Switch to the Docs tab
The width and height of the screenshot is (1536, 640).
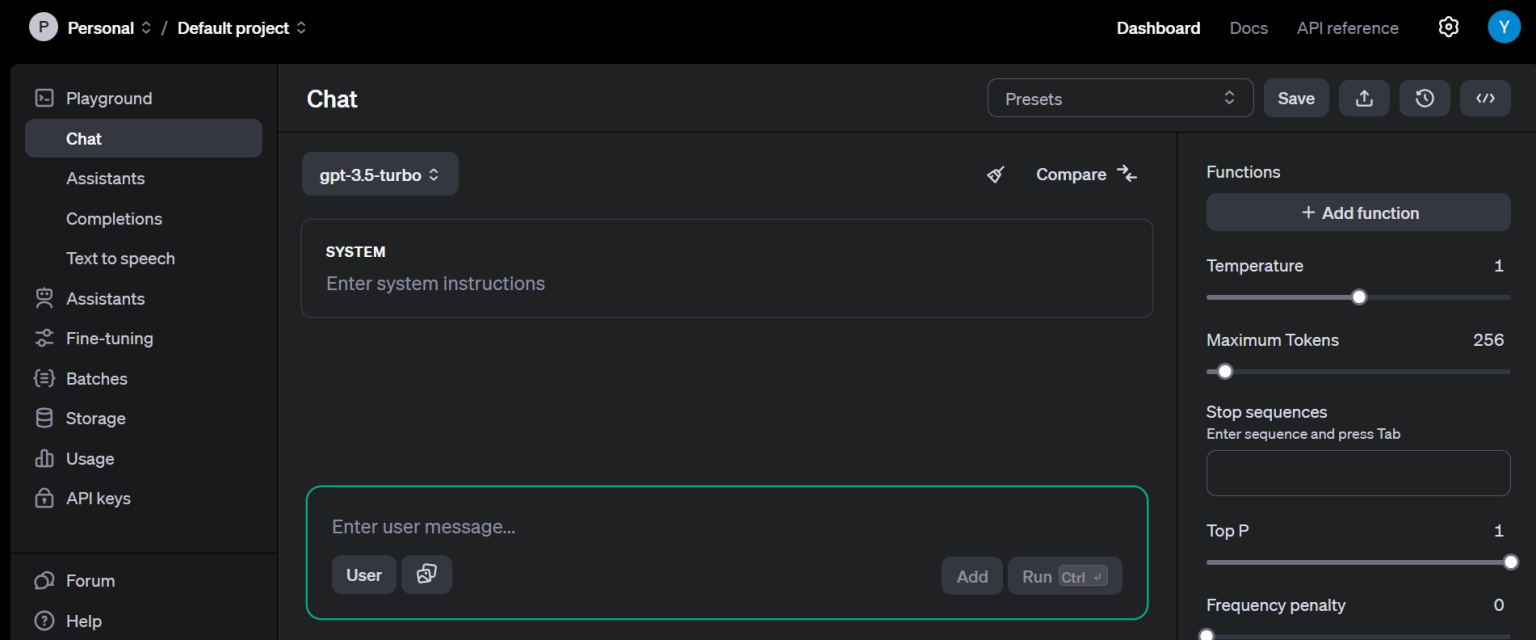pos(1248,28)
